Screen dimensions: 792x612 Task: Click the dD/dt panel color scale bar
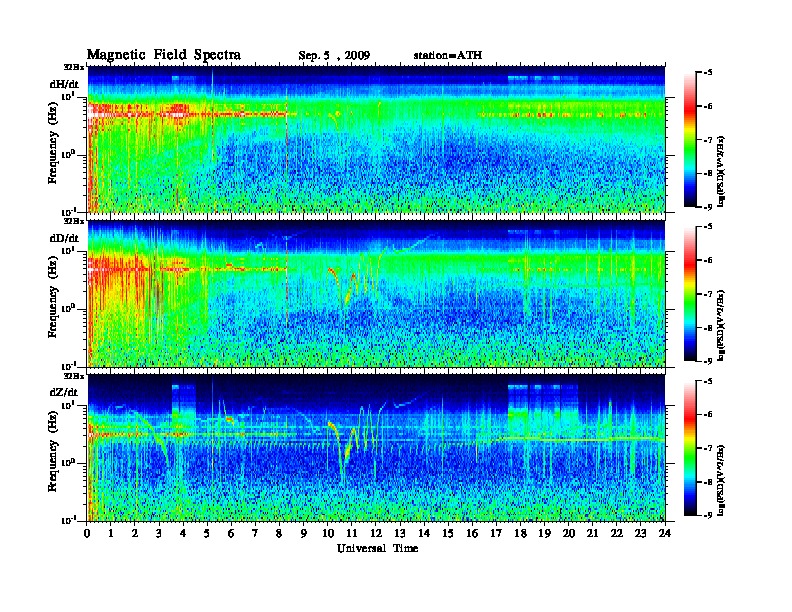pos(690,294)
